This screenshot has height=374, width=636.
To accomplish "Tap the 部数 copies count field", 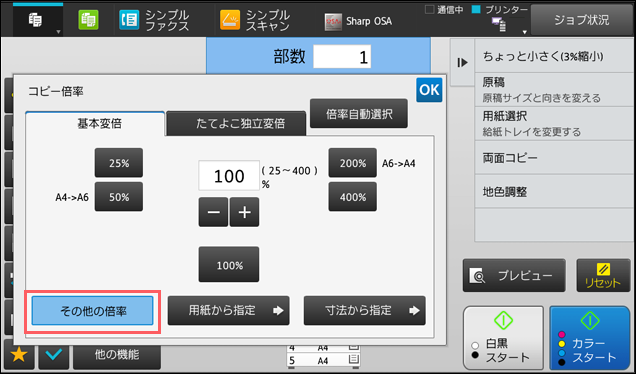I will click(x=342, y=56).
